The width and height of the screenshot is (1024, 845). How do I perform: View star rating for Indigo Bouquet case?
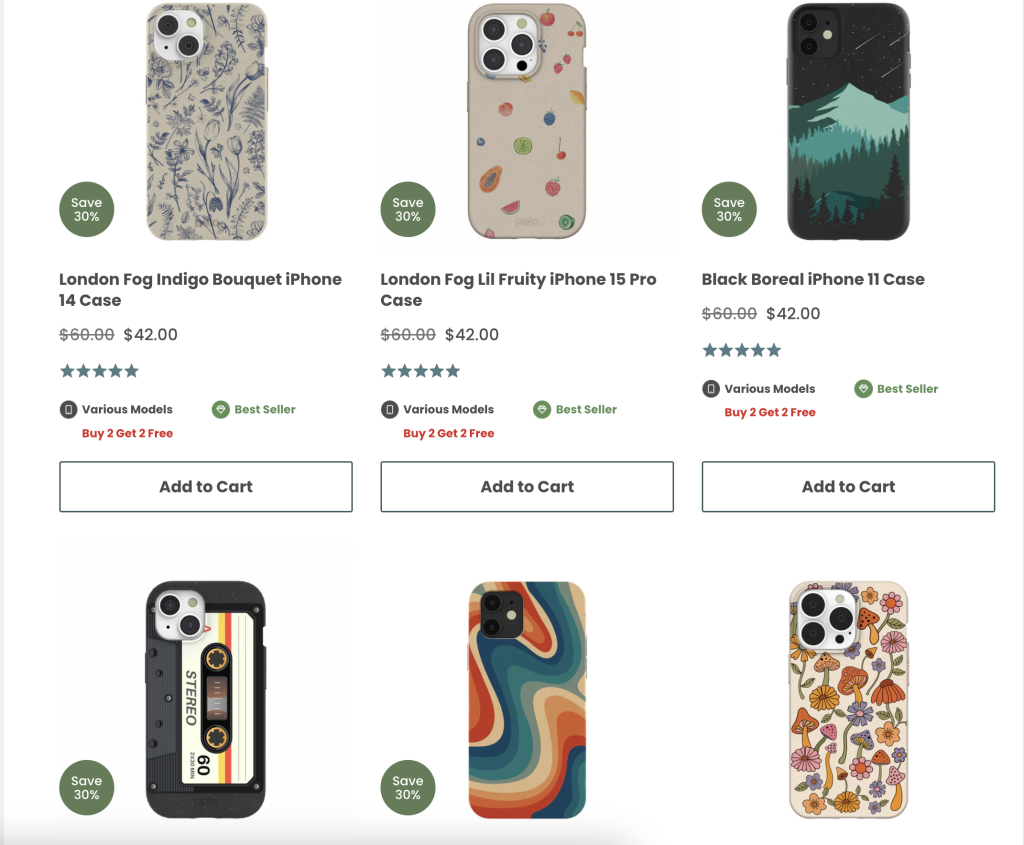coord(99,371)
